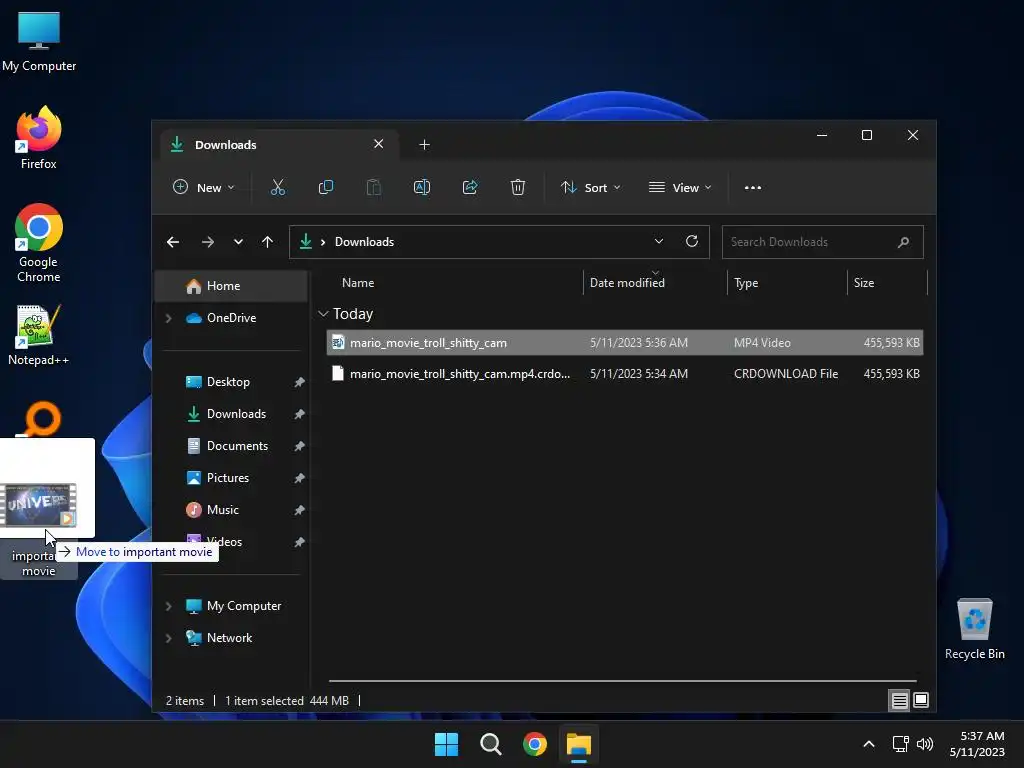Open the New dropdown menu
1024x768 pixels.
point(203,187)
